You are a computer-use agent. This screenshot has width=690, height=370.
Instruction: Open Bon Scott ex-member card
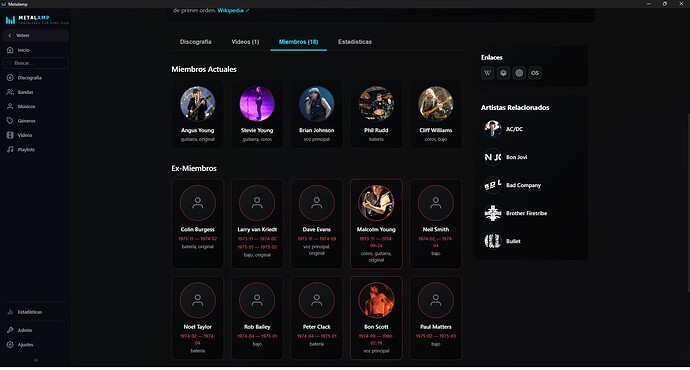click(376, 318)
